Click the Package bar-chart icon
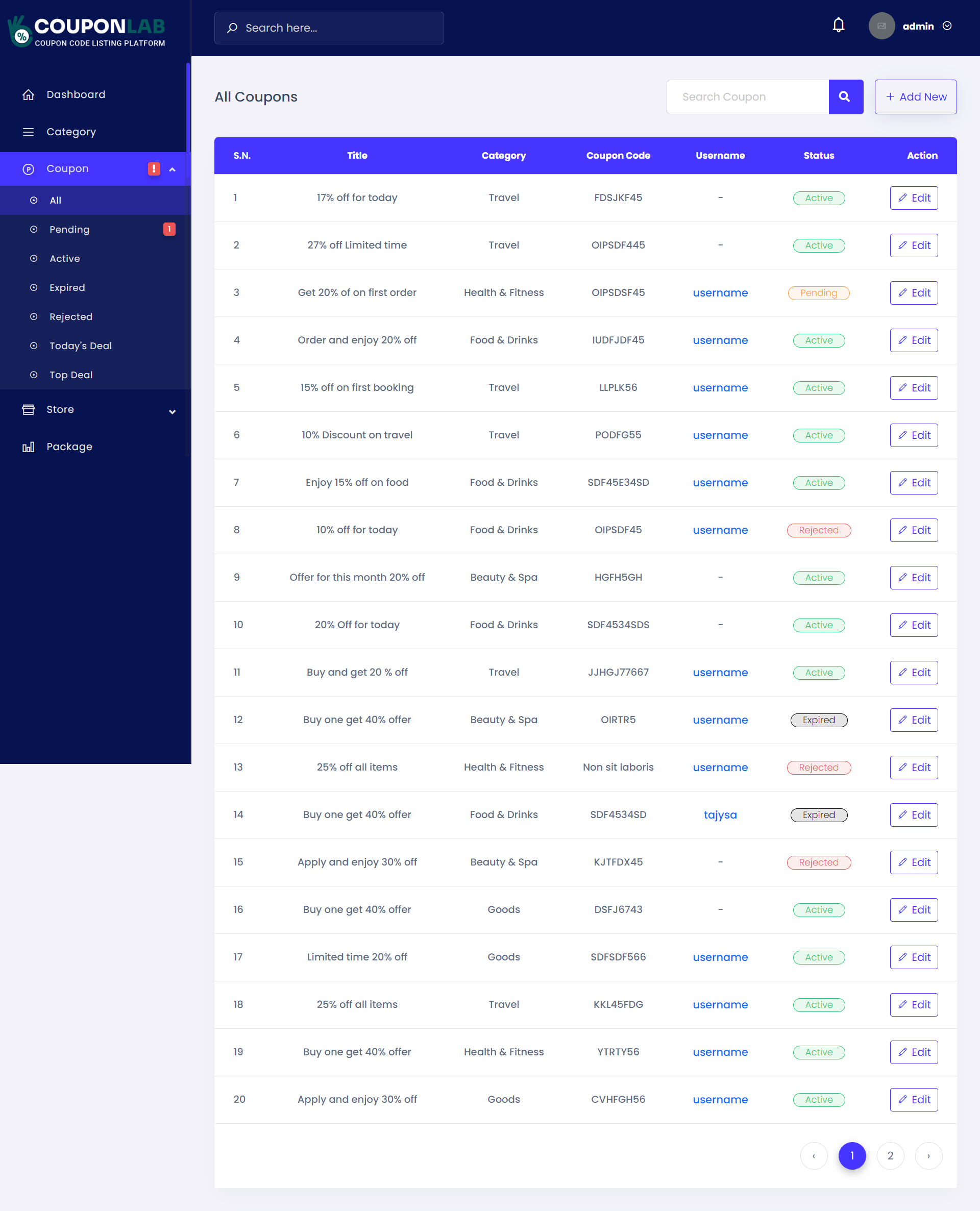This screenshot has height=1211, width=980. click(28, 447)
